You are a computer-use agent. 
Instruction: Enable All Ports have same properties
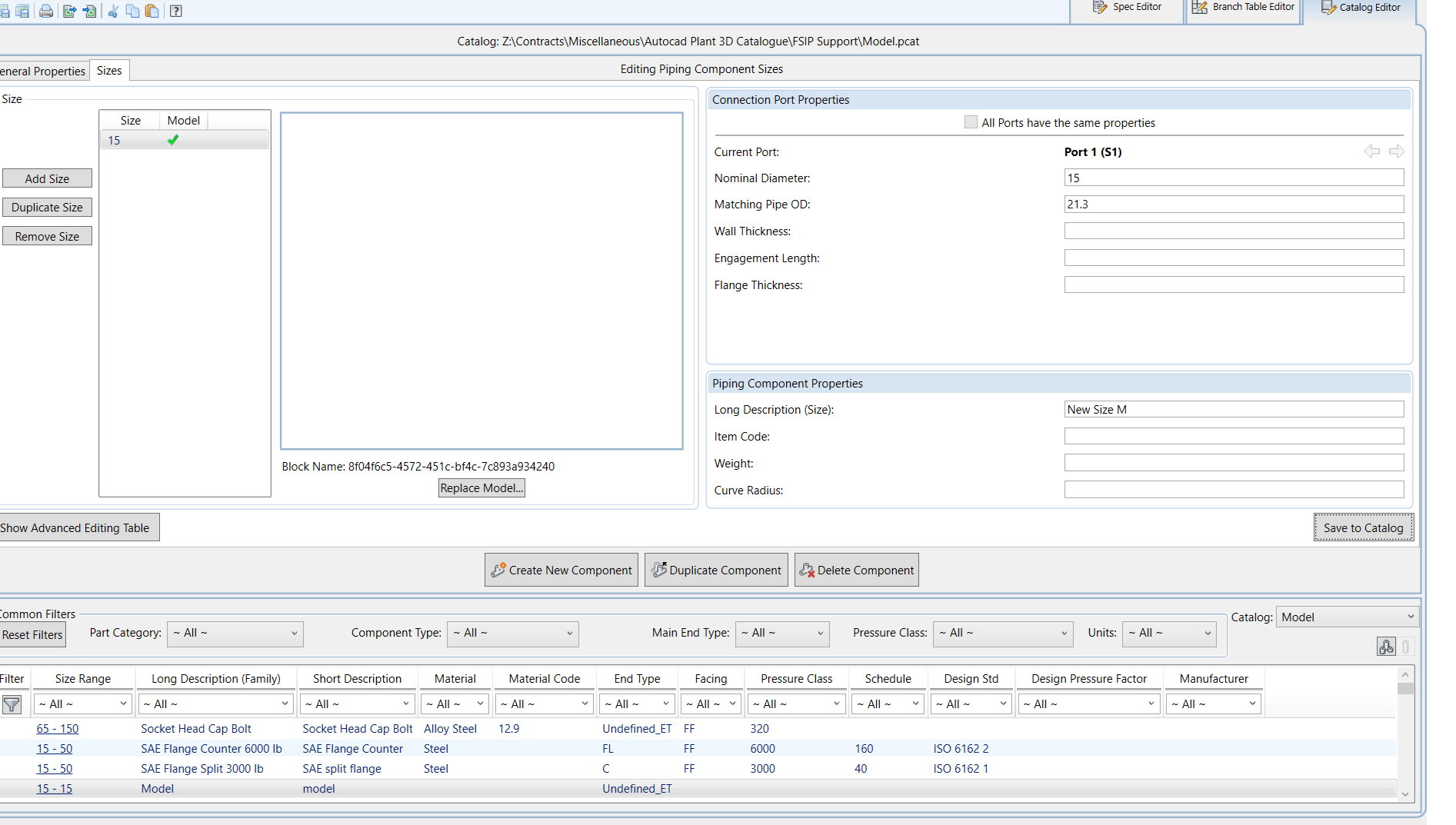pyautogui.click(x=971, y=122)
